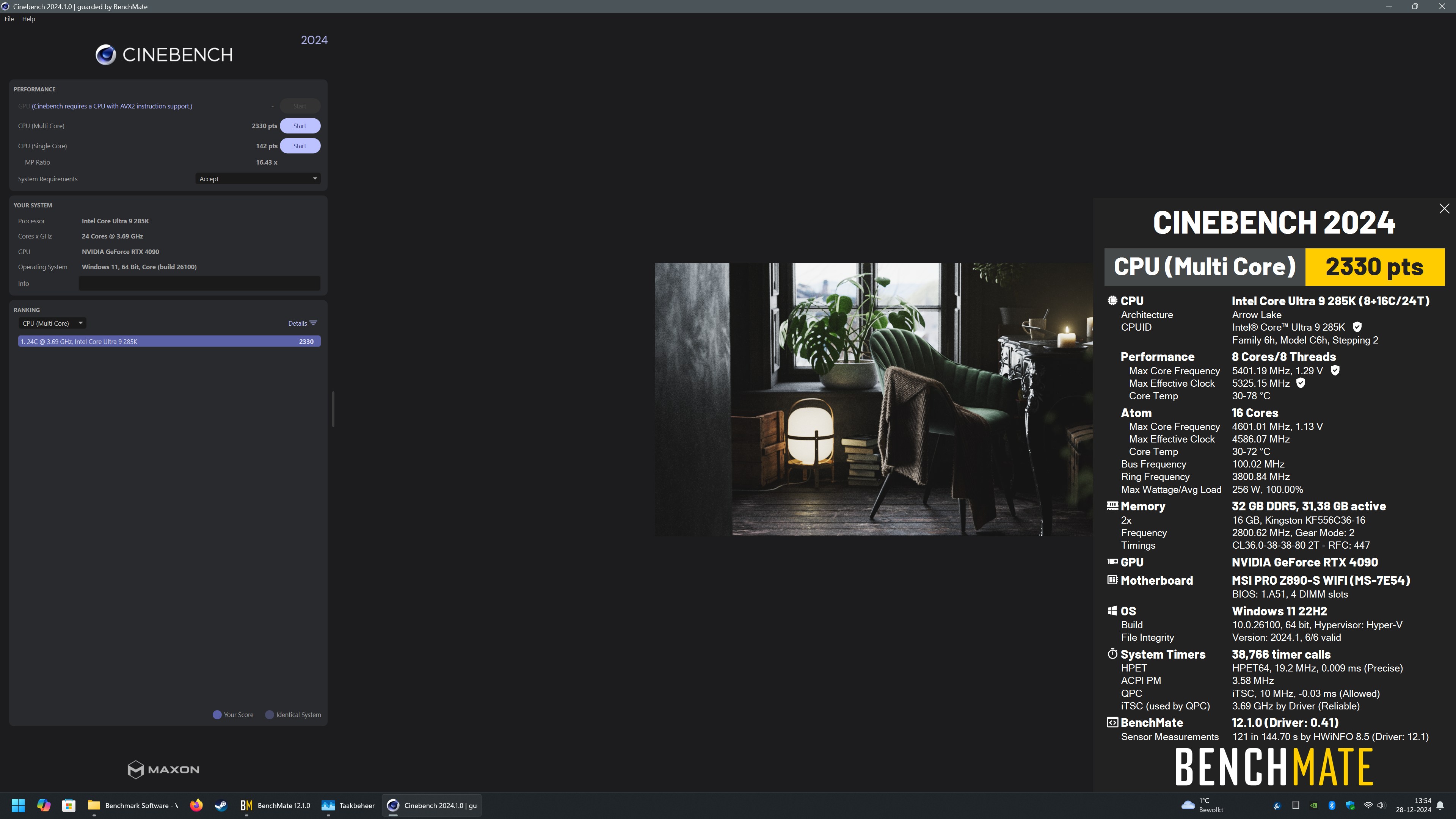
Task: Expand the CPU (Multi Core) ranking dropdown
Action: 53,323
